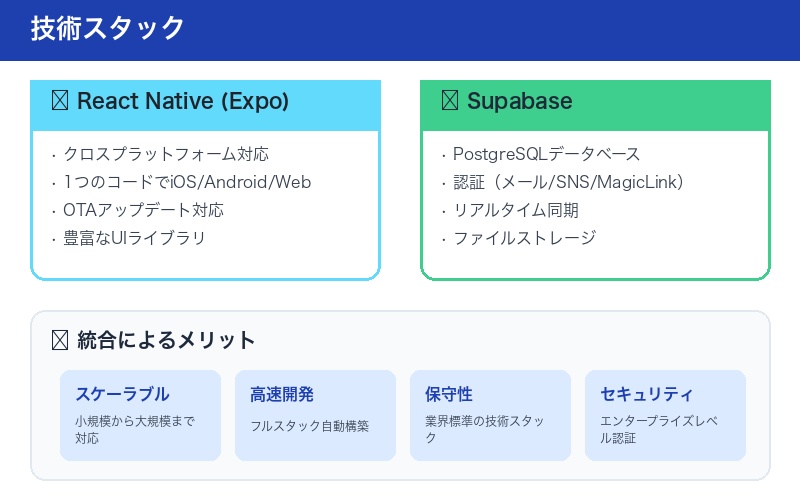Image resolution: width=800 pixels, height=500 pixels.
Task: Select the リアルタイム同期 bullet
Action: coord(516,210)
